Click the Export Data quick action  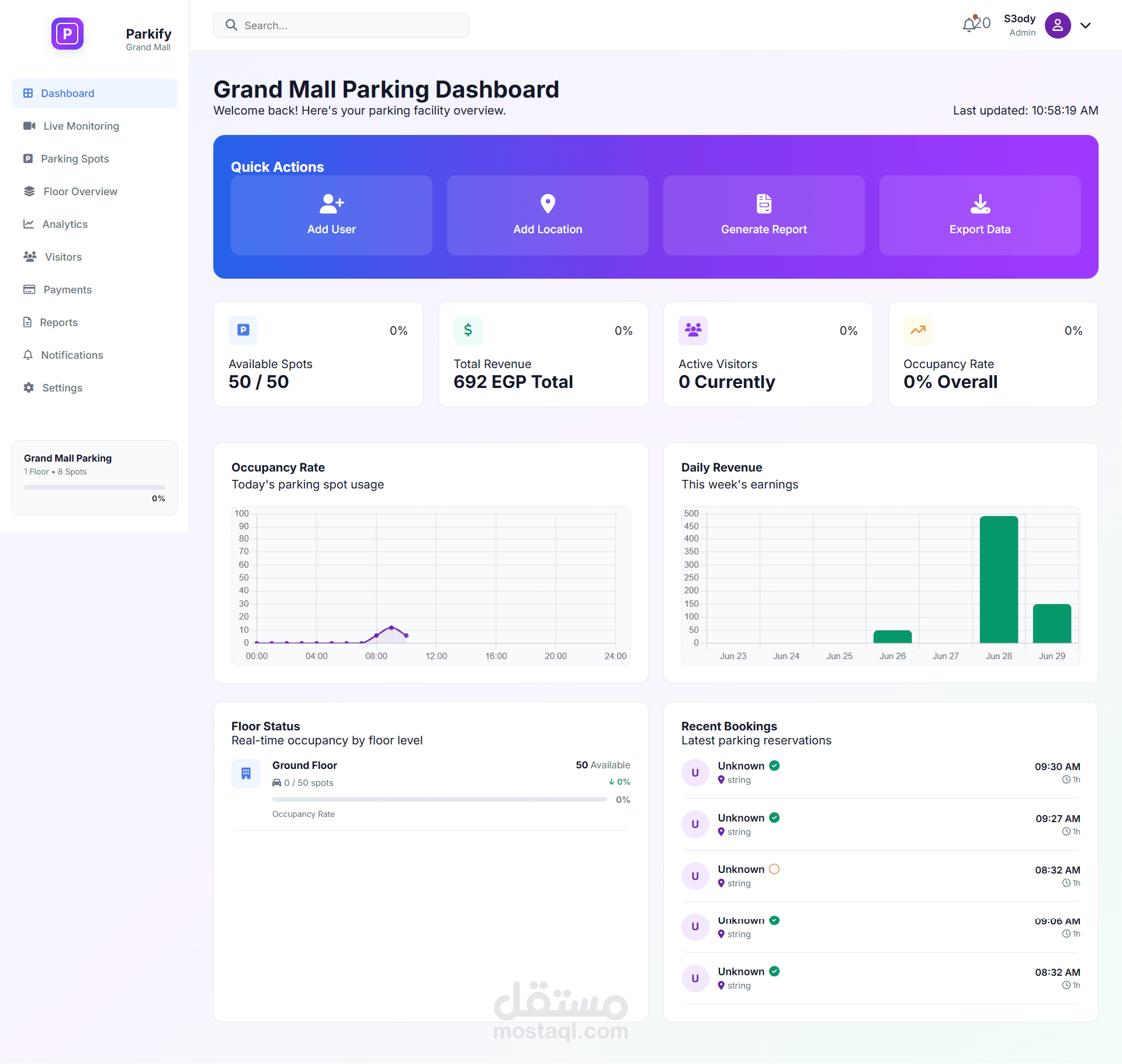980,215
